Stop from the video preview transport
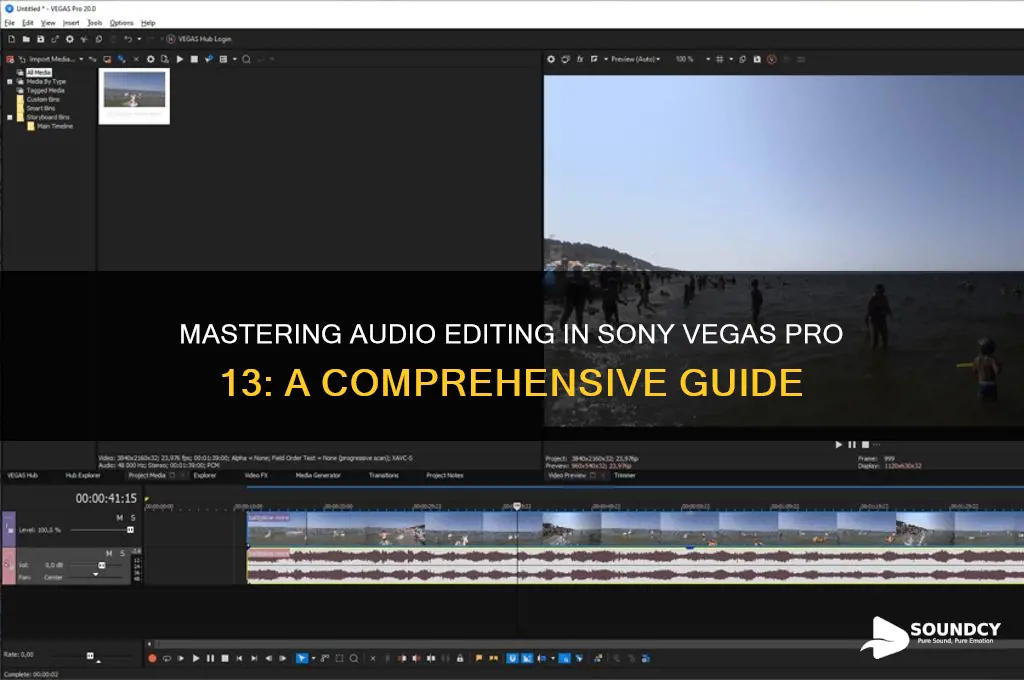Image resolution: width=1024 pixels, height=680 pixels. pos(865,445)
